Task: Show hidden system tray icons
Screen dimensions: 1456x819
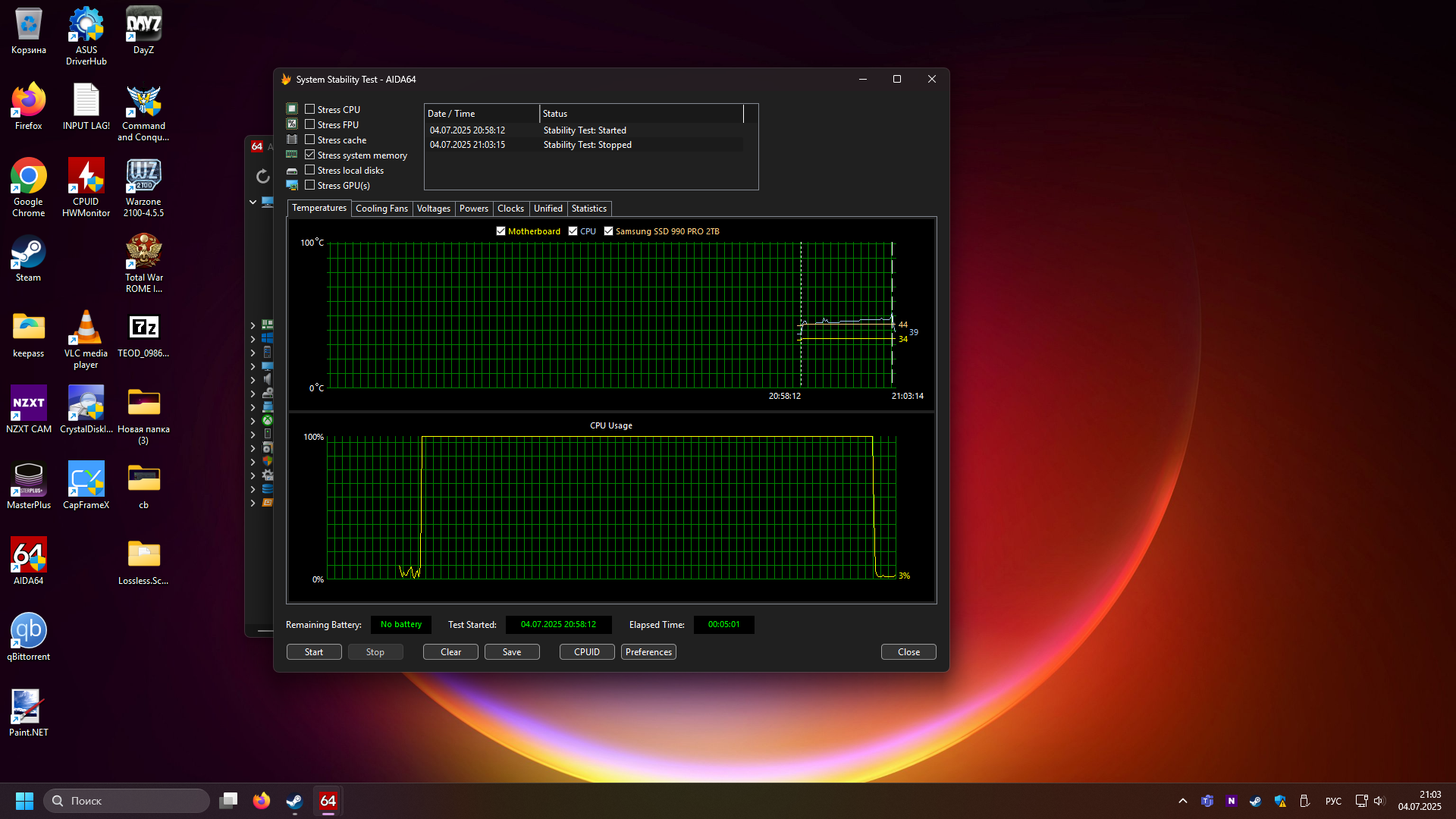Action: (x=1182, y=801)
